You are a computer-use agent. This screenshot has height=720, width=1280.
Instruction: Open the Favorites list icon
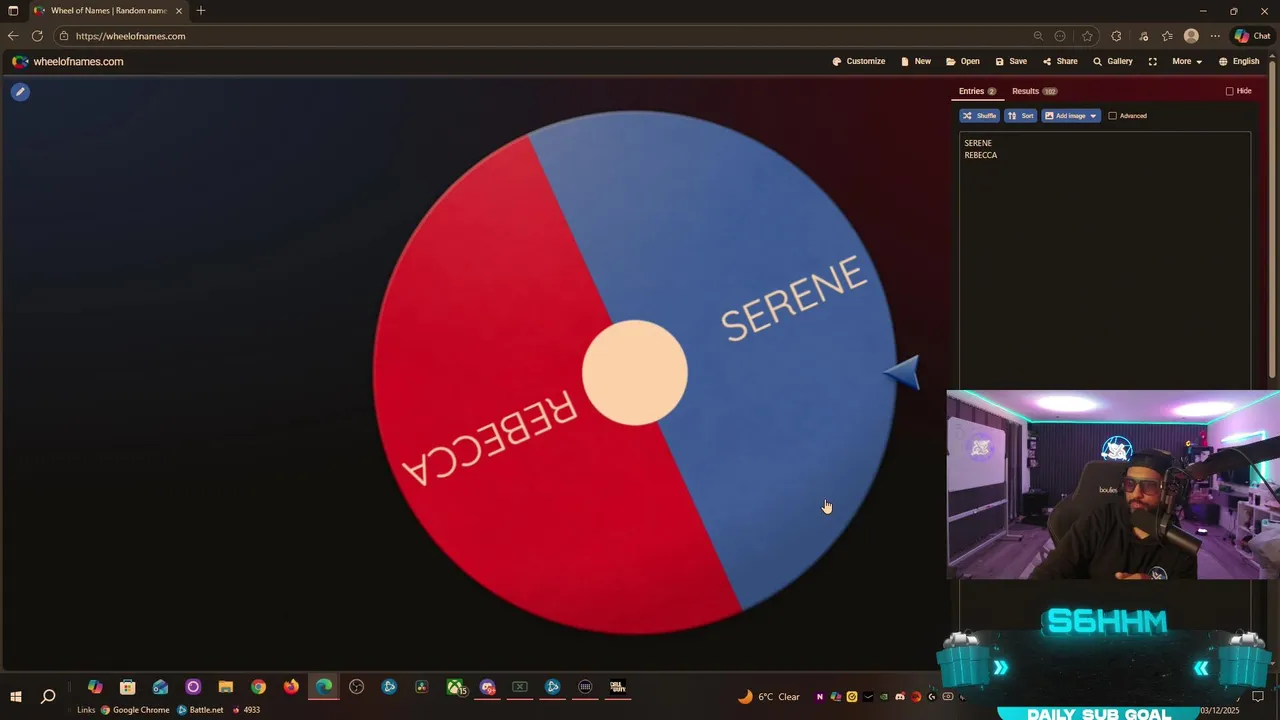point(1167,36)
